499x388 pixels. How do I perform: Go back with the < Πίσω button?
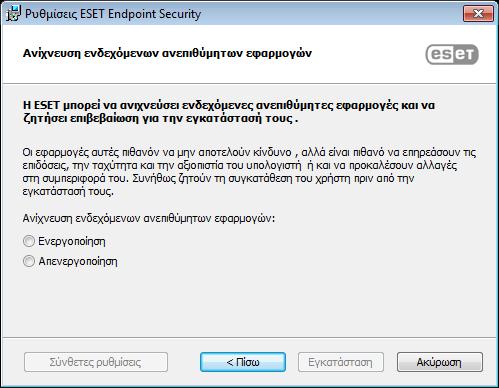[x=243, y=362]
